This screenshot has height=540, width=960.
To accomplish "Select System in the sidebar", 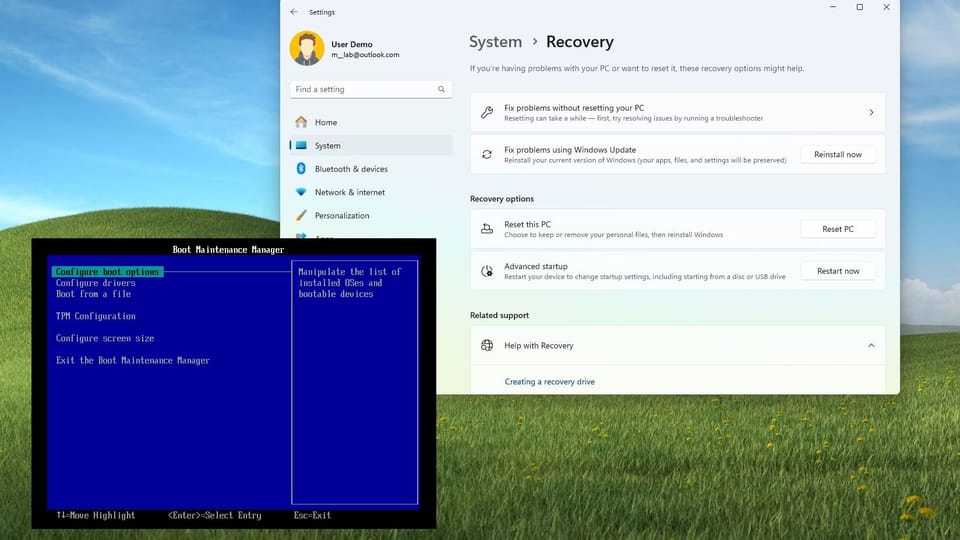I will [x=370, y=146].
